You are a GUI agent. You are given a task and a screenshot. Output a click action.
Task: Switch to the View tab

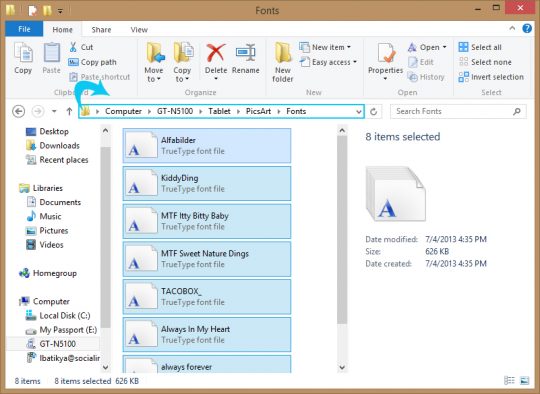(x=139, y=30)
